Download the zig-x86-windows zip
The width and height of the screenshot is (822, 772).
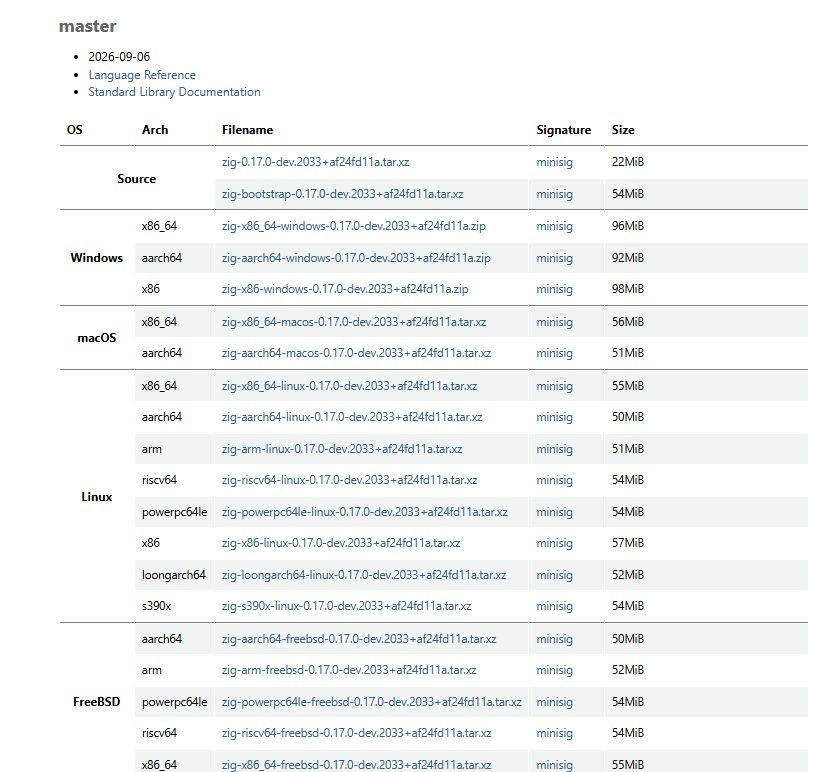(345, 289)
